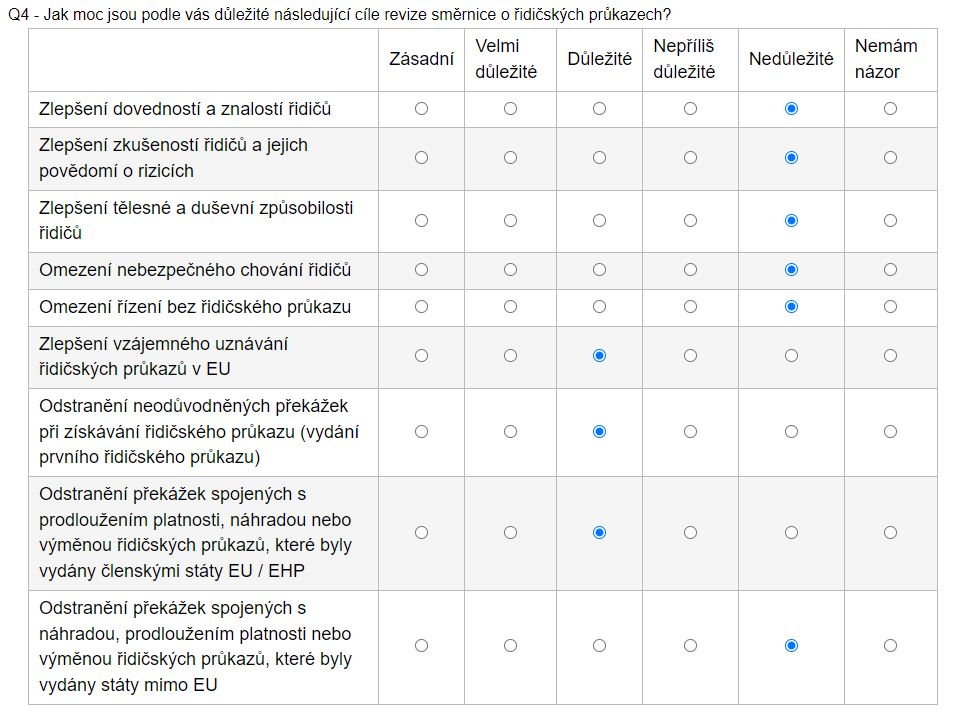This screenshot has width=953, height=721.
Task: Pick Velmi důležité for vzájemného uznávání průkazů v EU
Action: click(510, 355)
